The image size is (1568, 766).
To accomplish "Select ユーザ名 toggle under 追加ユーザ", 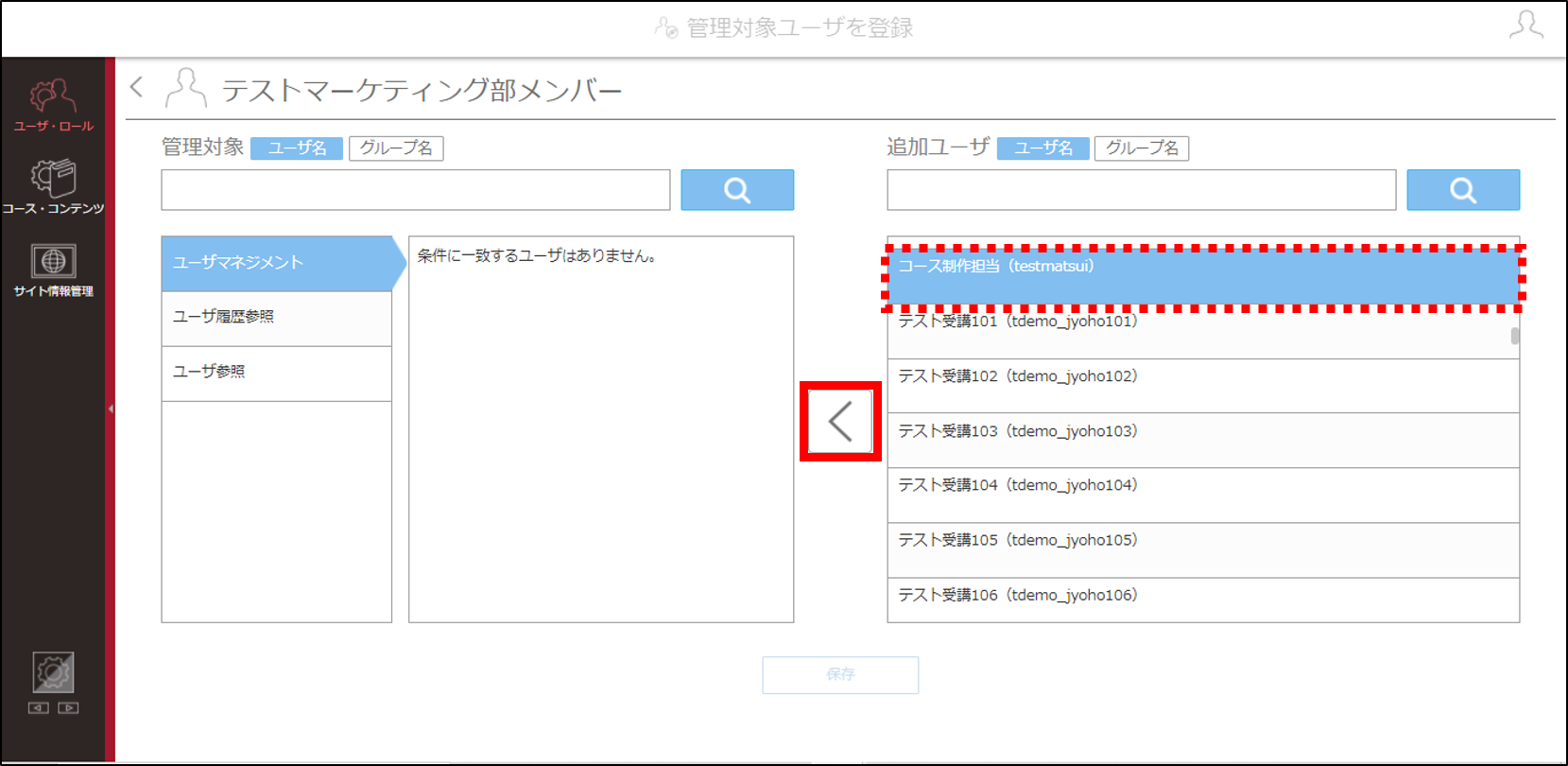I will 1043,148.
